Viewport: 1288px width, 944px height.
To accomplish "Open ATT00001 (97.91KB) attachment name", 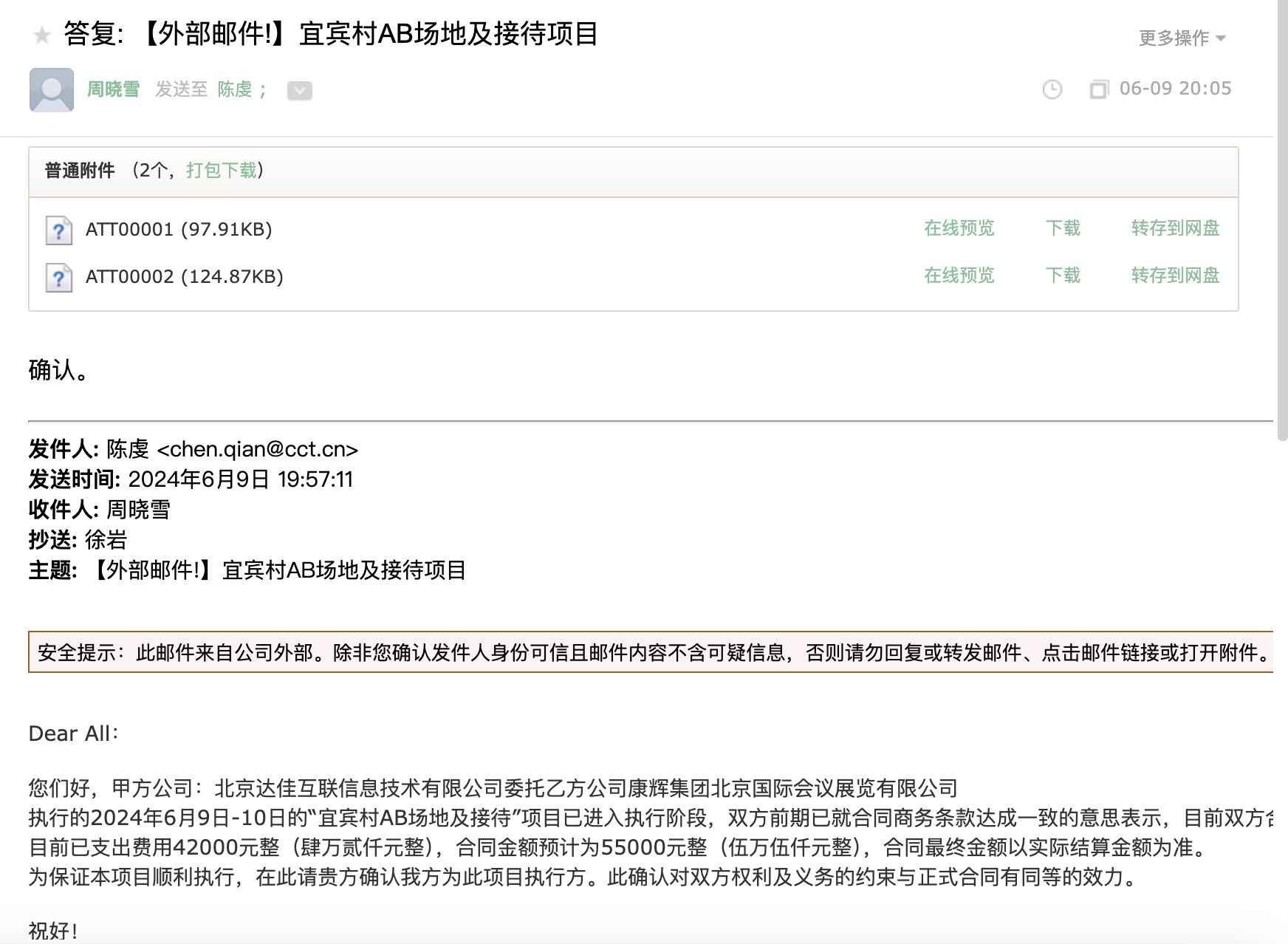I will click(x=179, y=230).
